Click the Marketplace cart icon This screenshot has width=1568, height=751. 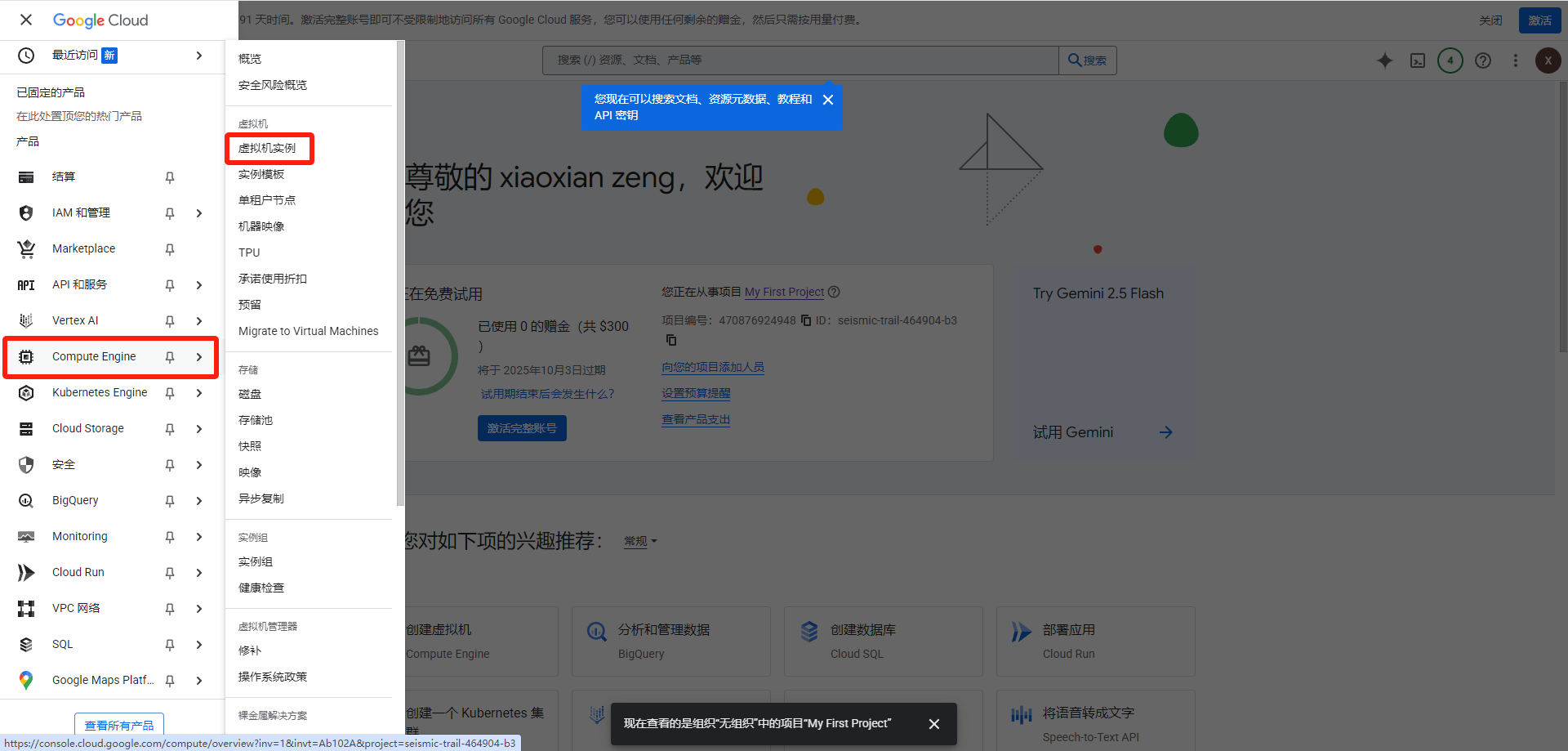26,249
